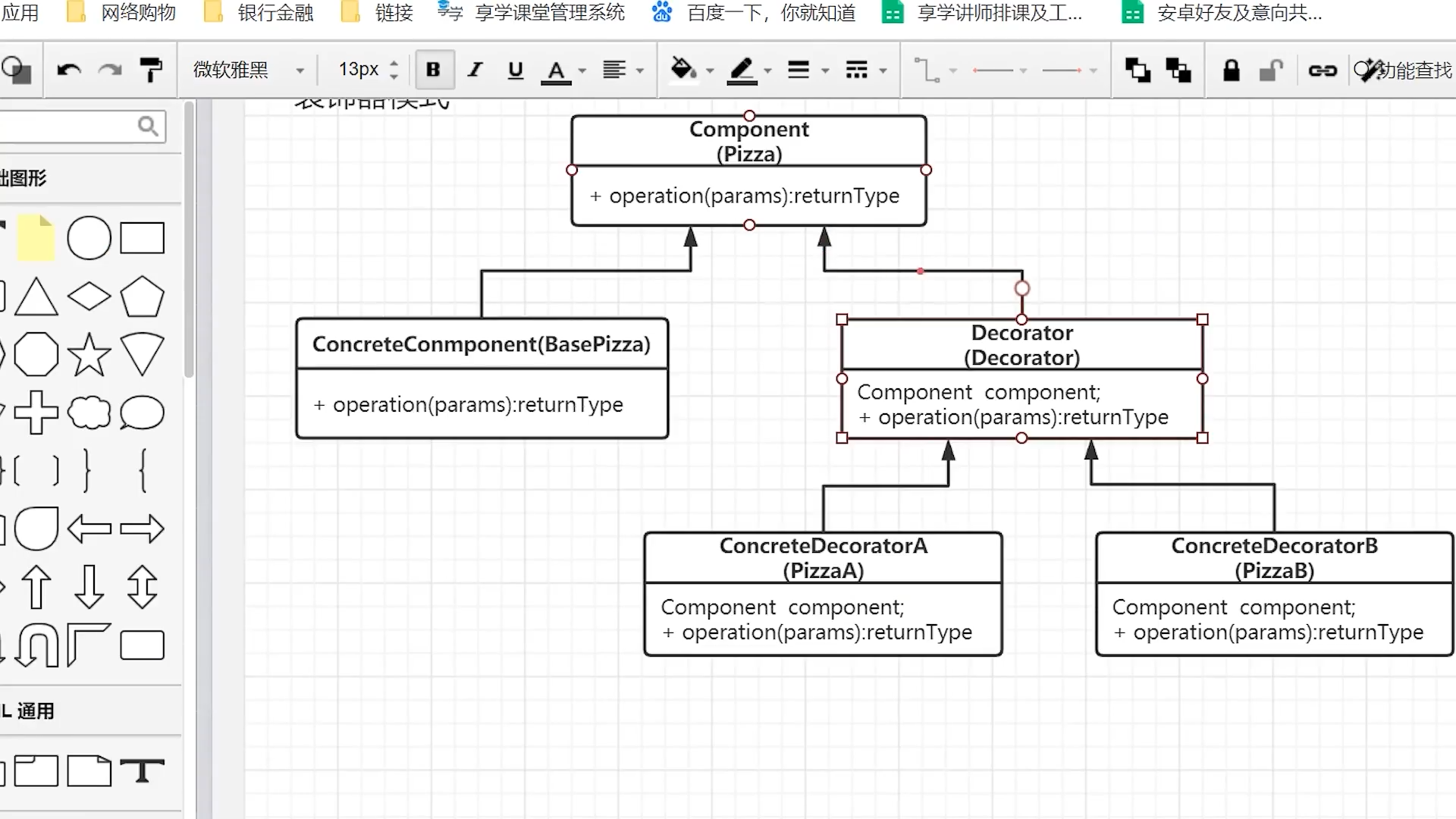
Task: Toggle underline text style
Action: pos(516,70)
